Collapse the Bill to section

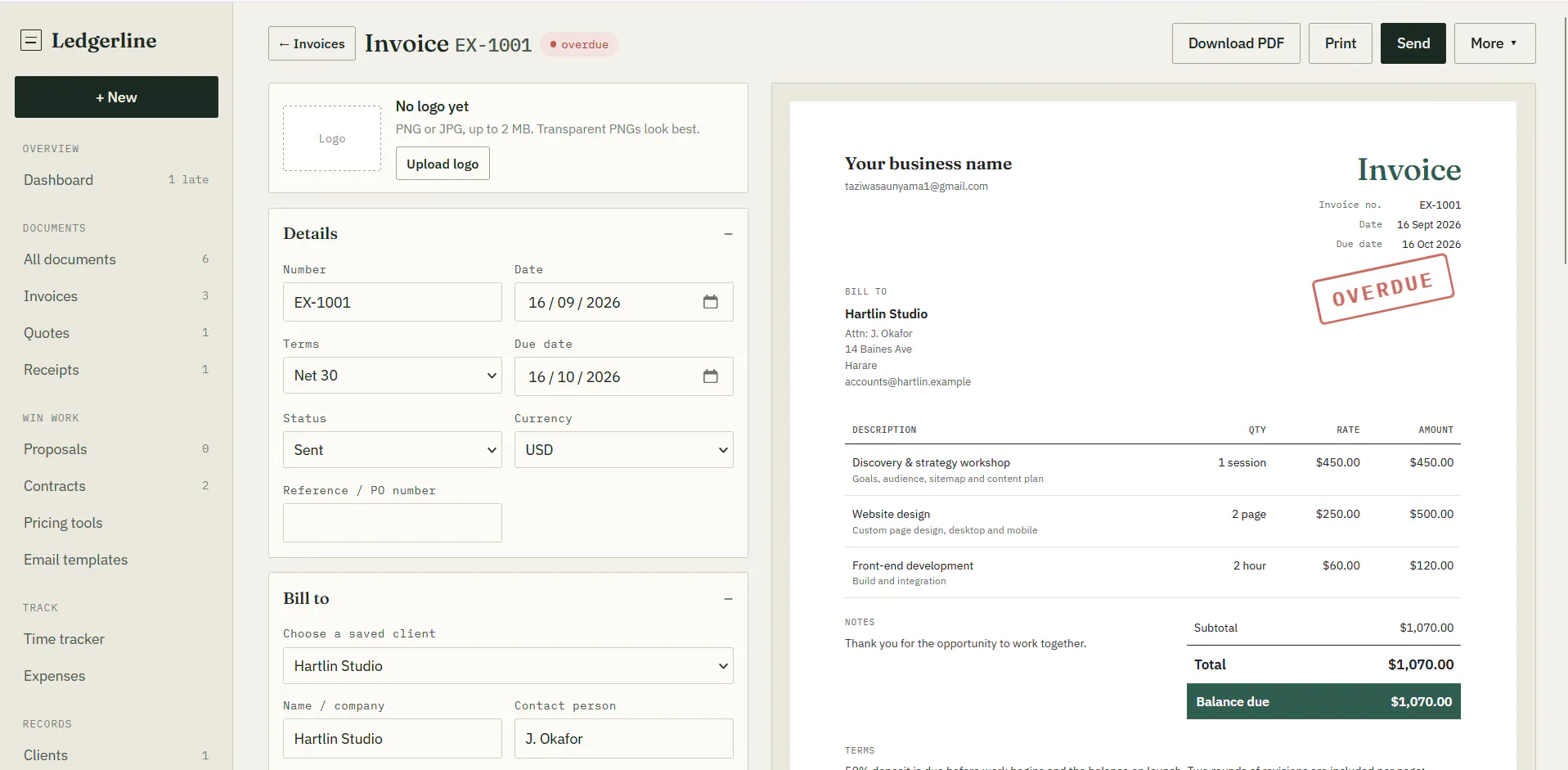click(x=728, y=599)
